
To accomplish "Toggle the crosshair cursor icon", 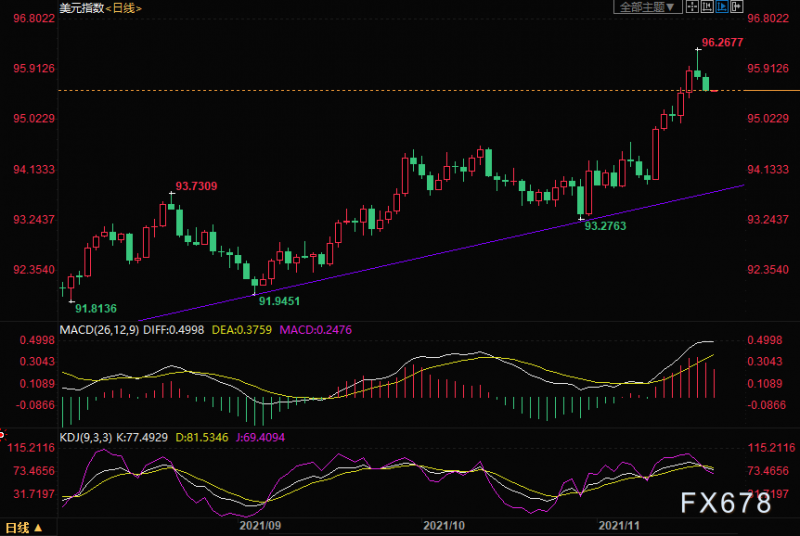I will [x=692, y=7].
